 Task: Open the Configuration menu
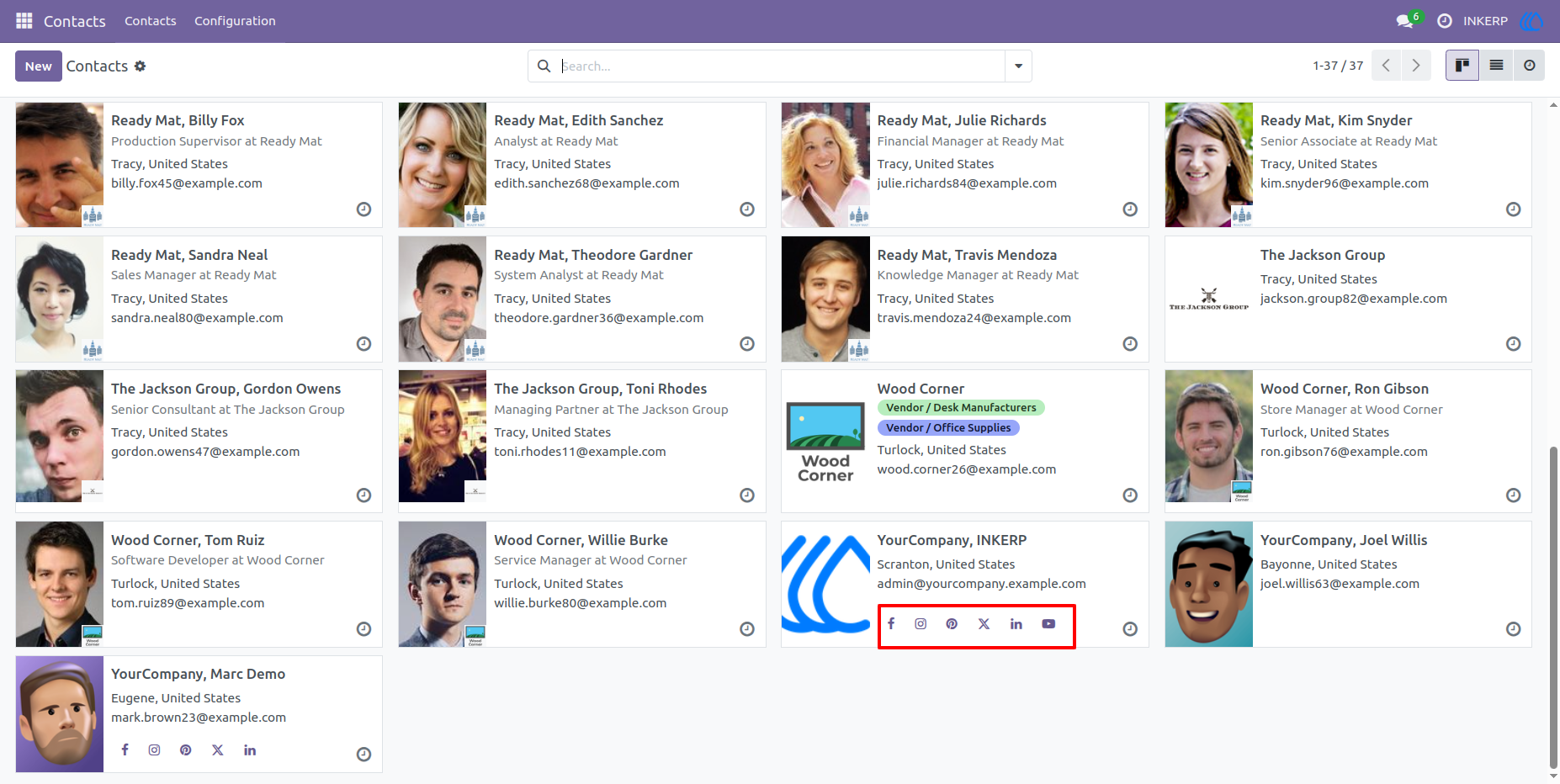click(235, 21)
